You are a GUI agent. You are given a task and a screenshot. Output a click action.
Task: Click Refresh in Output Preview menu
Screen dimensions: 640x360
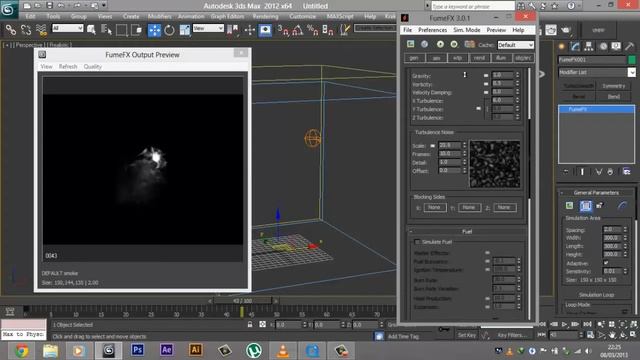[68, 67]
